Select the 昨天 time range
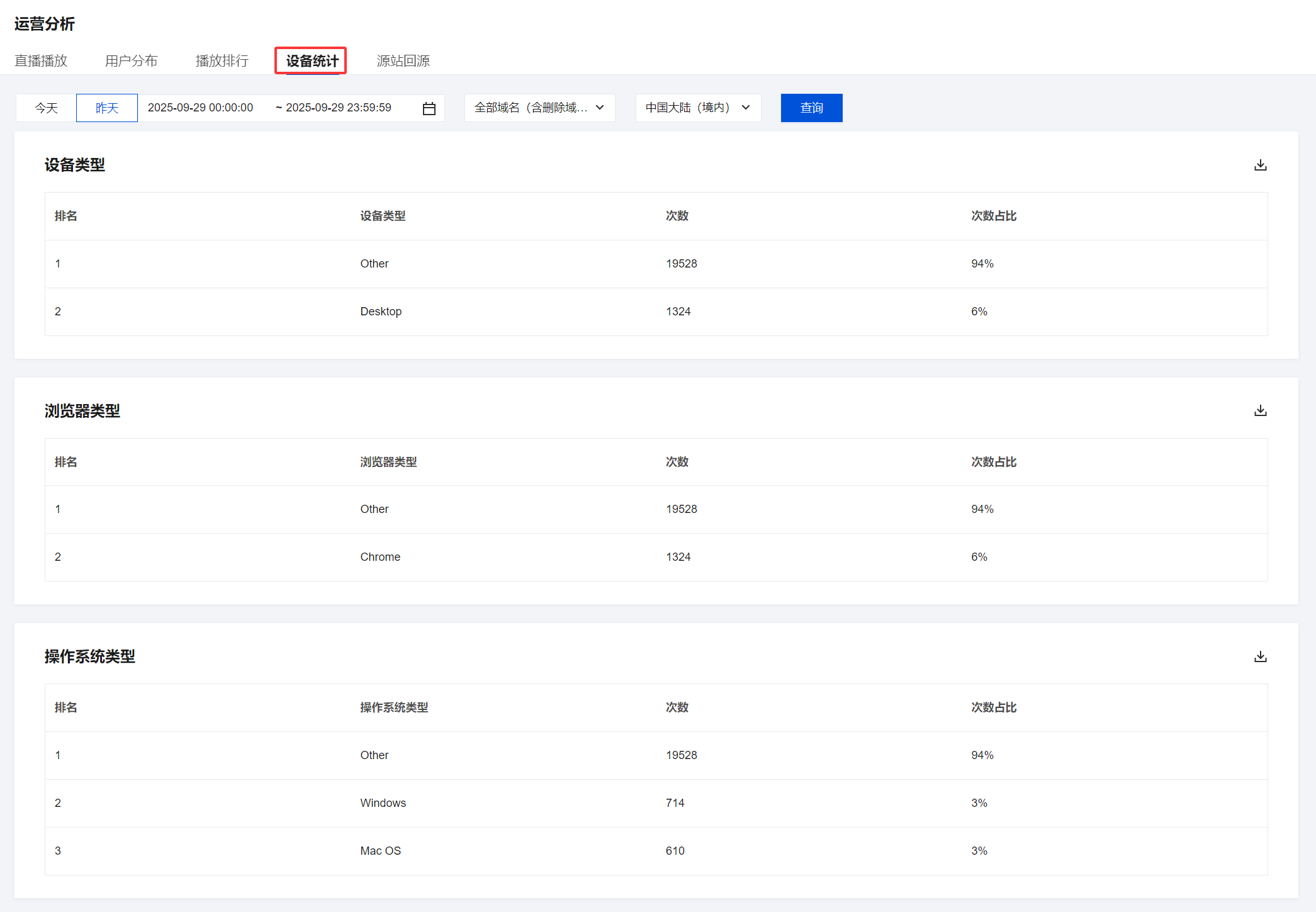1316x912 pixels. point(107,108)
